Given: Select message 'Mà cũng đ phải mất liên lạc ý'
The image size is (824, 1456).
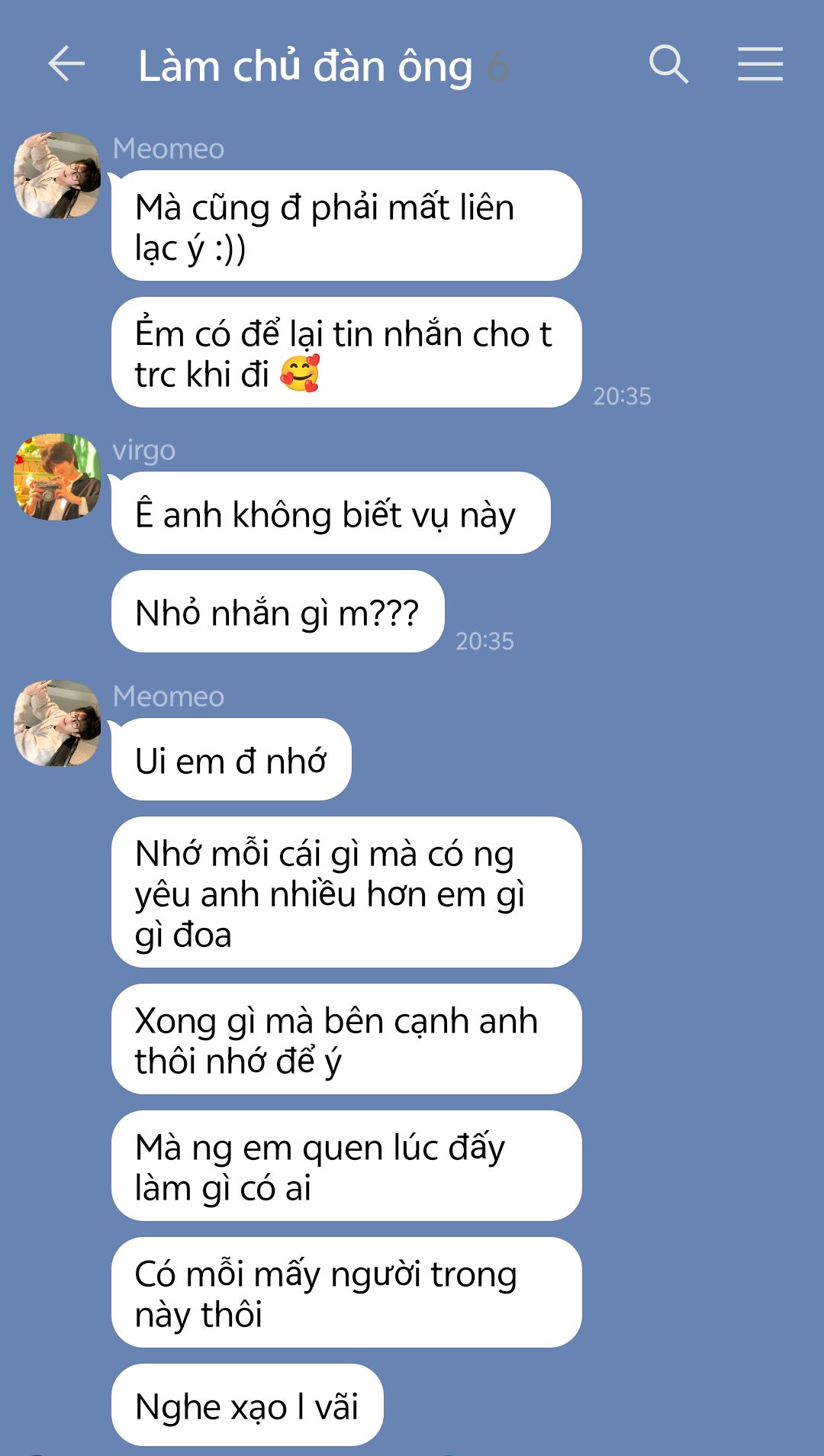Looking at the screenshot, I should [346, 226].
